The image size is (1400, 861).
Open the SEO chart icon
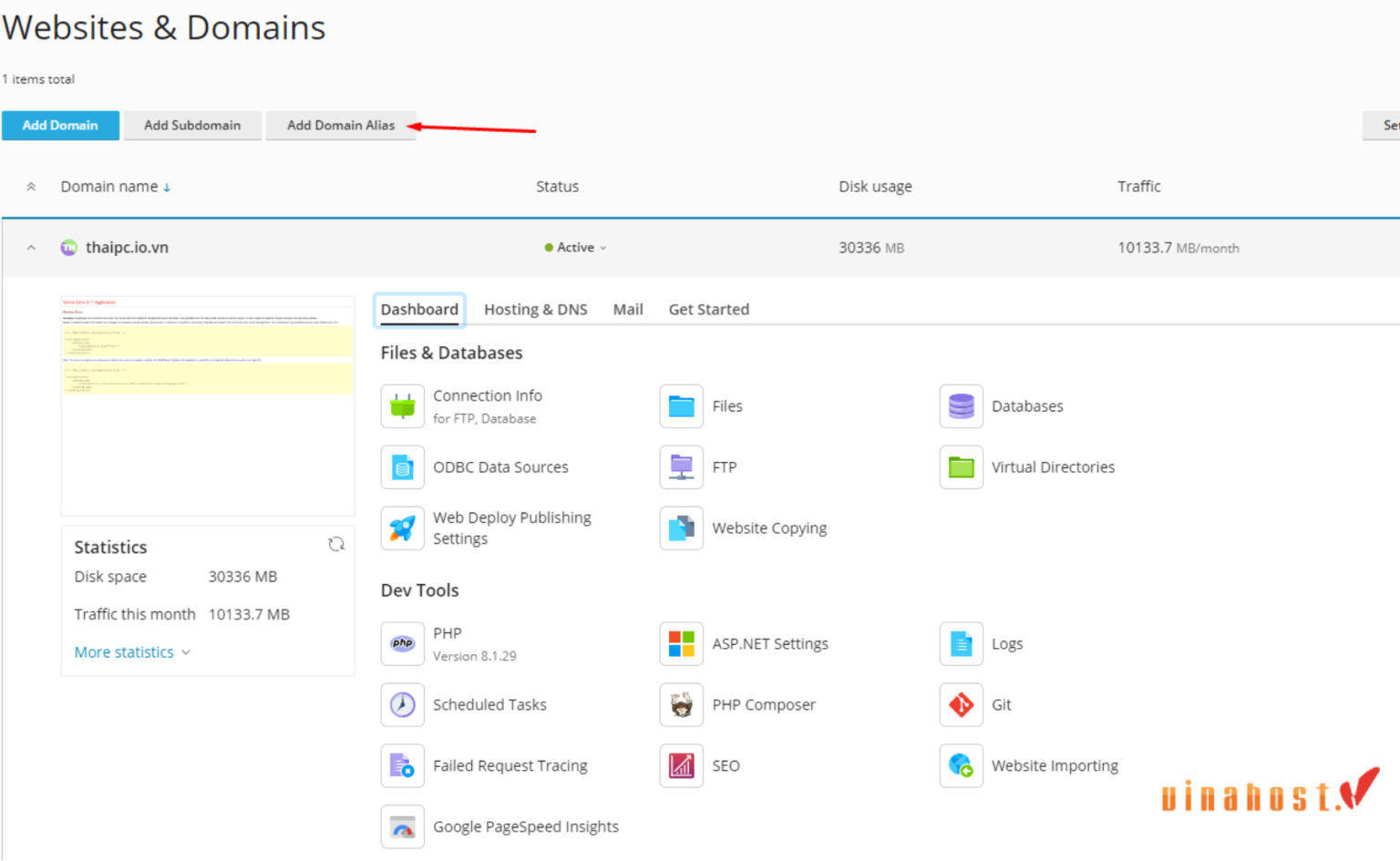click(x=681, y=766)
